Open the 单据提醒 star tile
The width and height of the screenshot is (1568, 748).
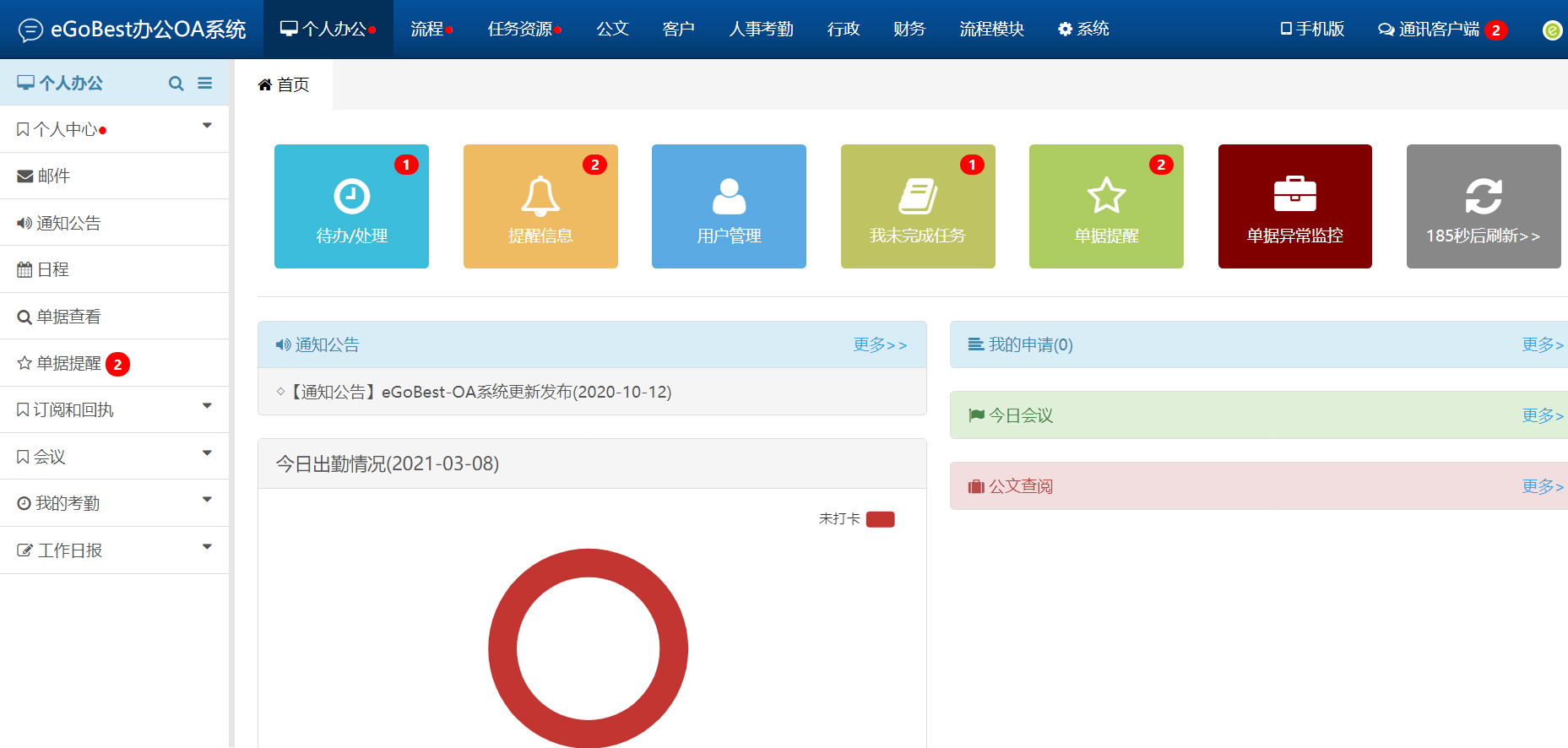1106,206
